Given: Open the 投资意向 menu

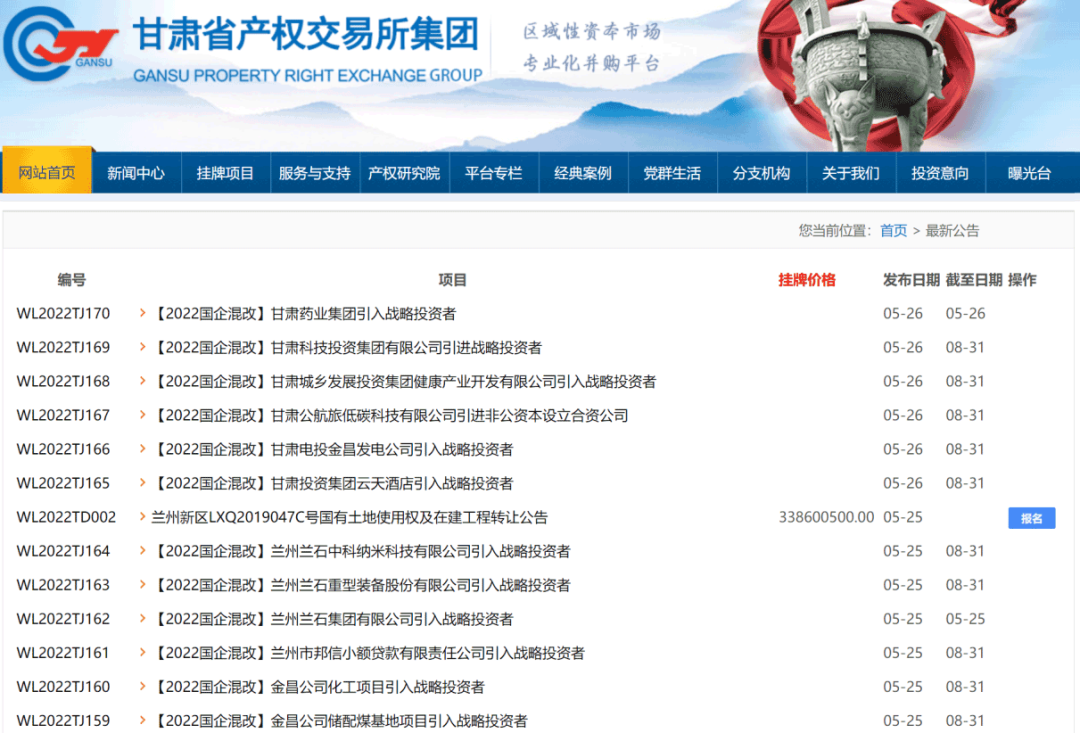Looking at the screenshot, I should coord(940,173).
